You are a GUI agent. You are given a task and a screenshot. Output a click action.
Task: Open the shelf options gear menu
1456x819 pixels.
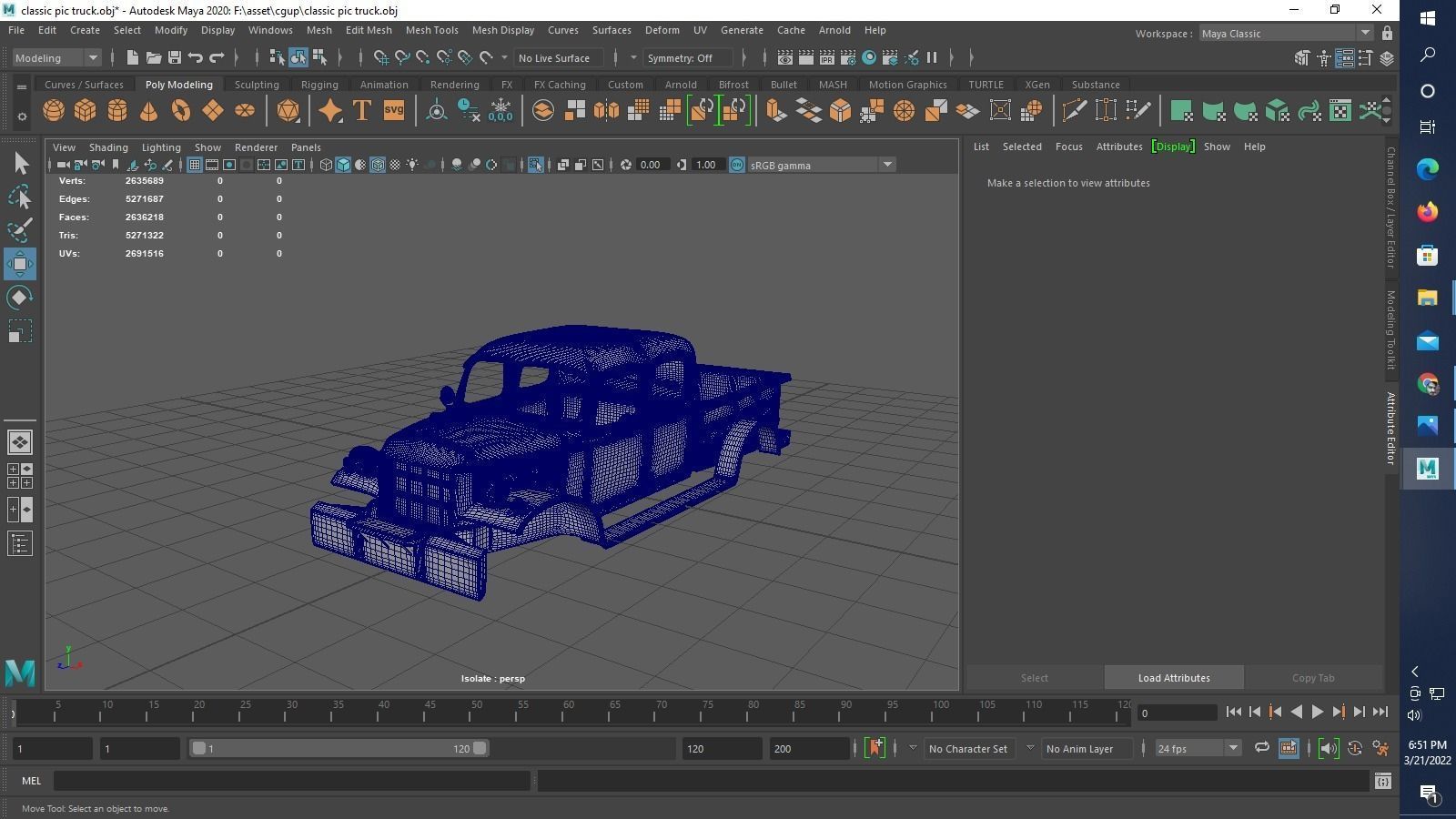click(22, 116)
